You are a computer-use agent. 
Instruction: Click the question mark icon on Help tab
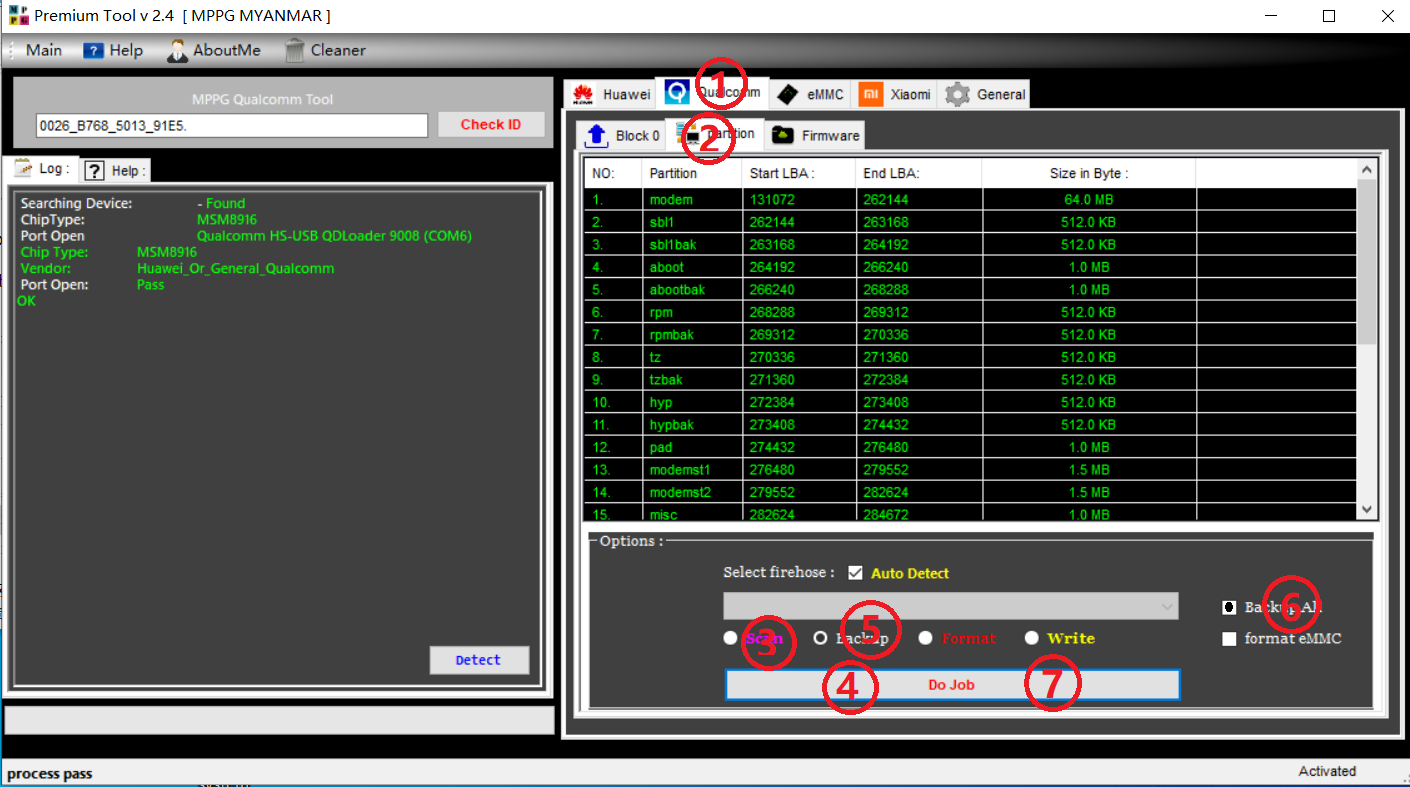94,170
